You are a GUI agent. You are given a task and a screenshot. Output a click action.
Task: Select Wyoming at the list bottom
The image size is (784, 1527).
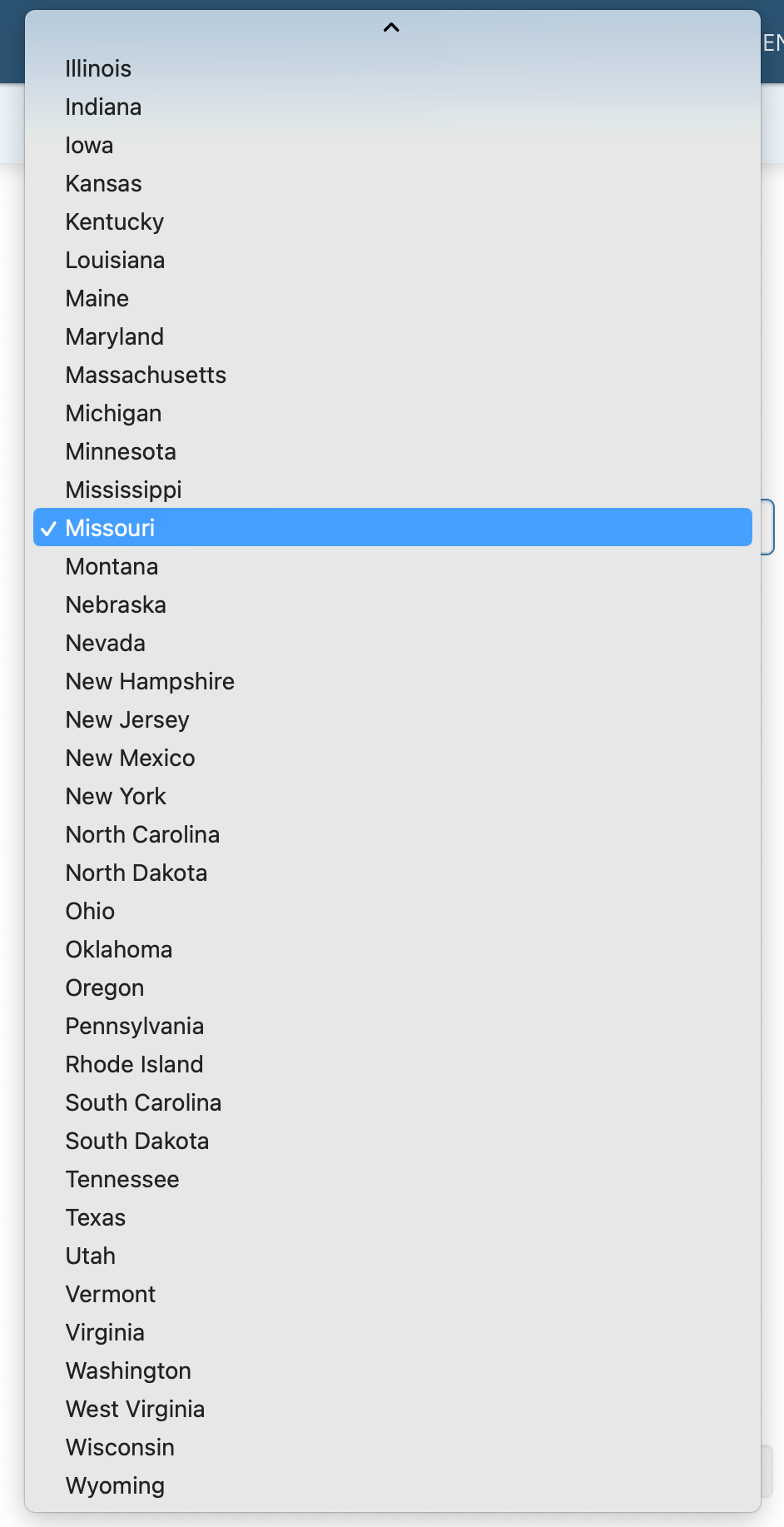116,1486
